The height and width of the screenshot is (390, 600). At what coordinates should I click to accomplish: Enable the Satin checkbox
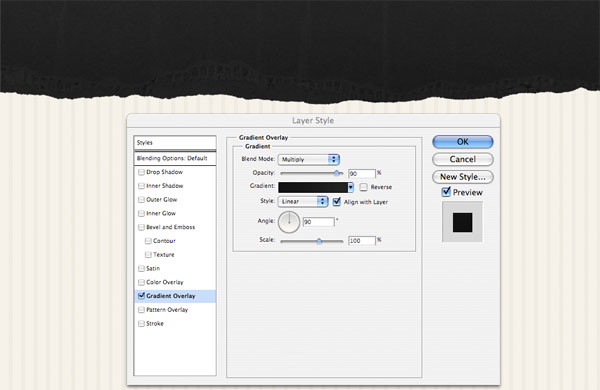point(141,269)
